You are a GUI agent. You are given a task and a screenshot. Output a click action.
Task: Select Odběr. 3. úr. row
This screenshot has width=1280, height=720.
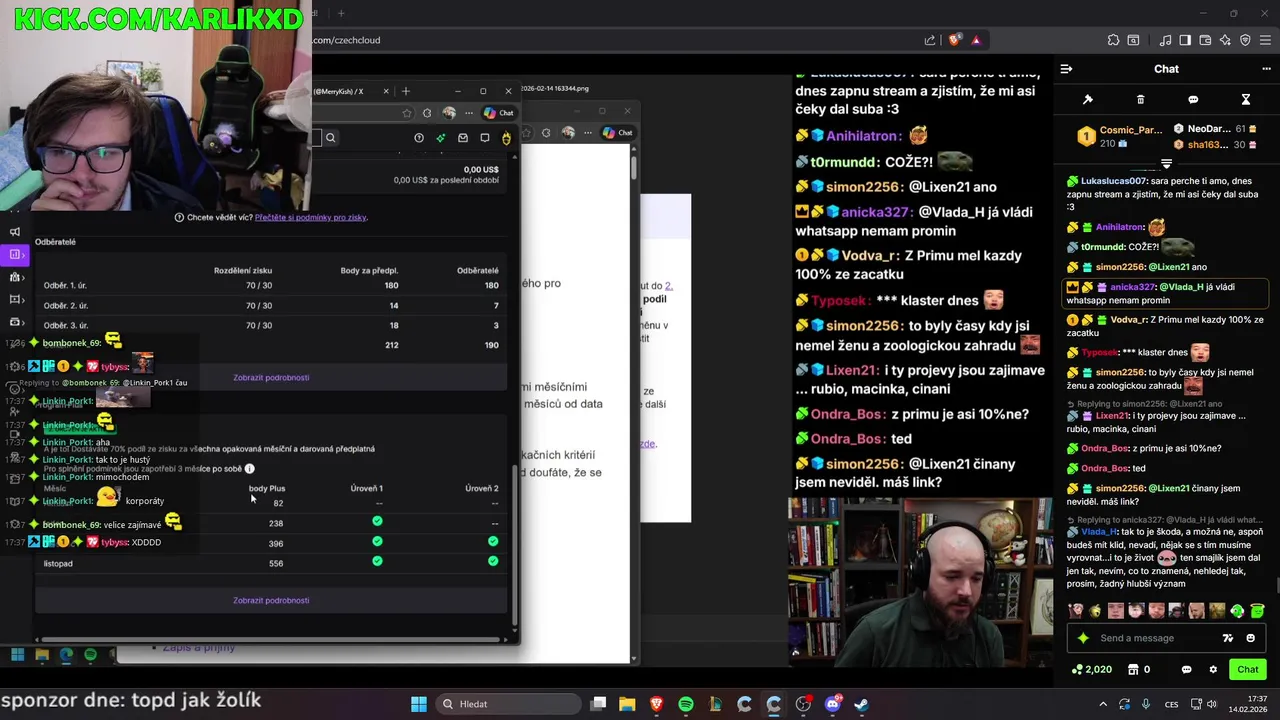click(x=271, y=325)
